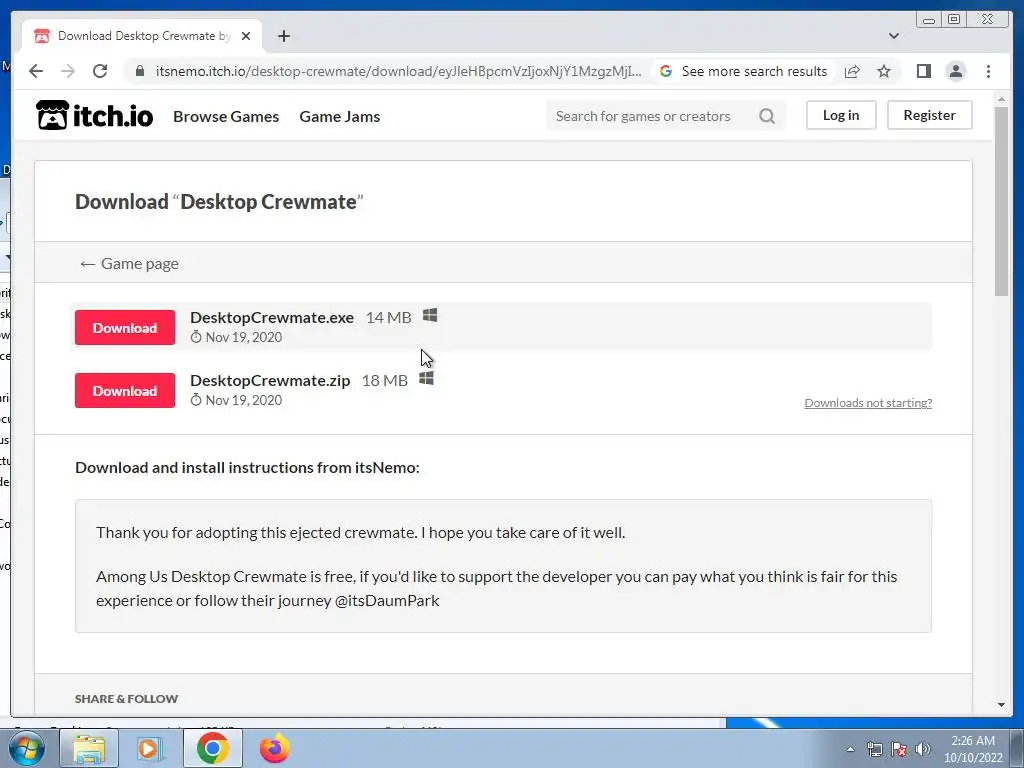Click the search magnifier icon on itch.io
Viewport: 1024px width, 768px height.
(x=767, y=116)
